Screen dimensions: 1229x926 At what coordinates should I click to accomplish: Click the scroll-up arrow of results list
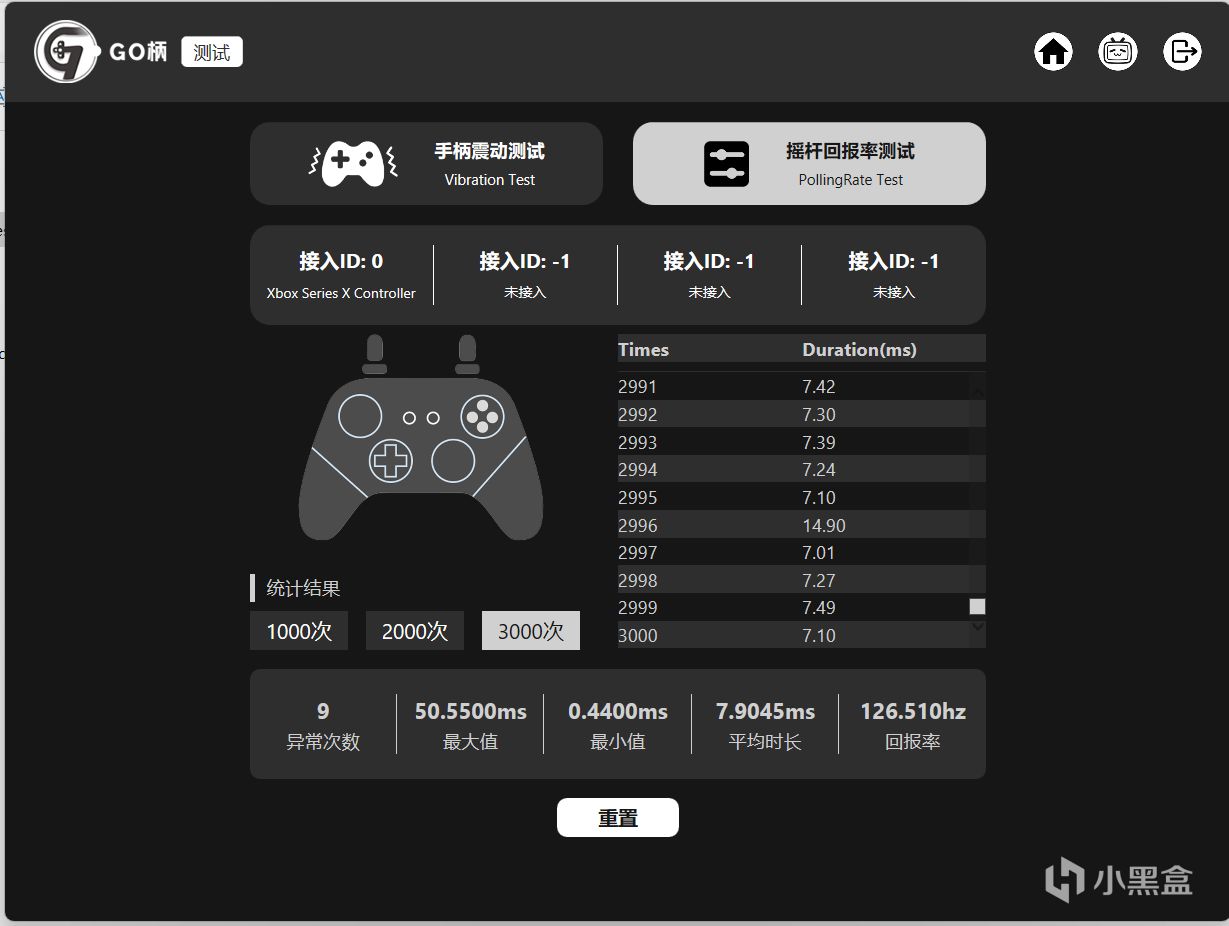tap(978, 390)
